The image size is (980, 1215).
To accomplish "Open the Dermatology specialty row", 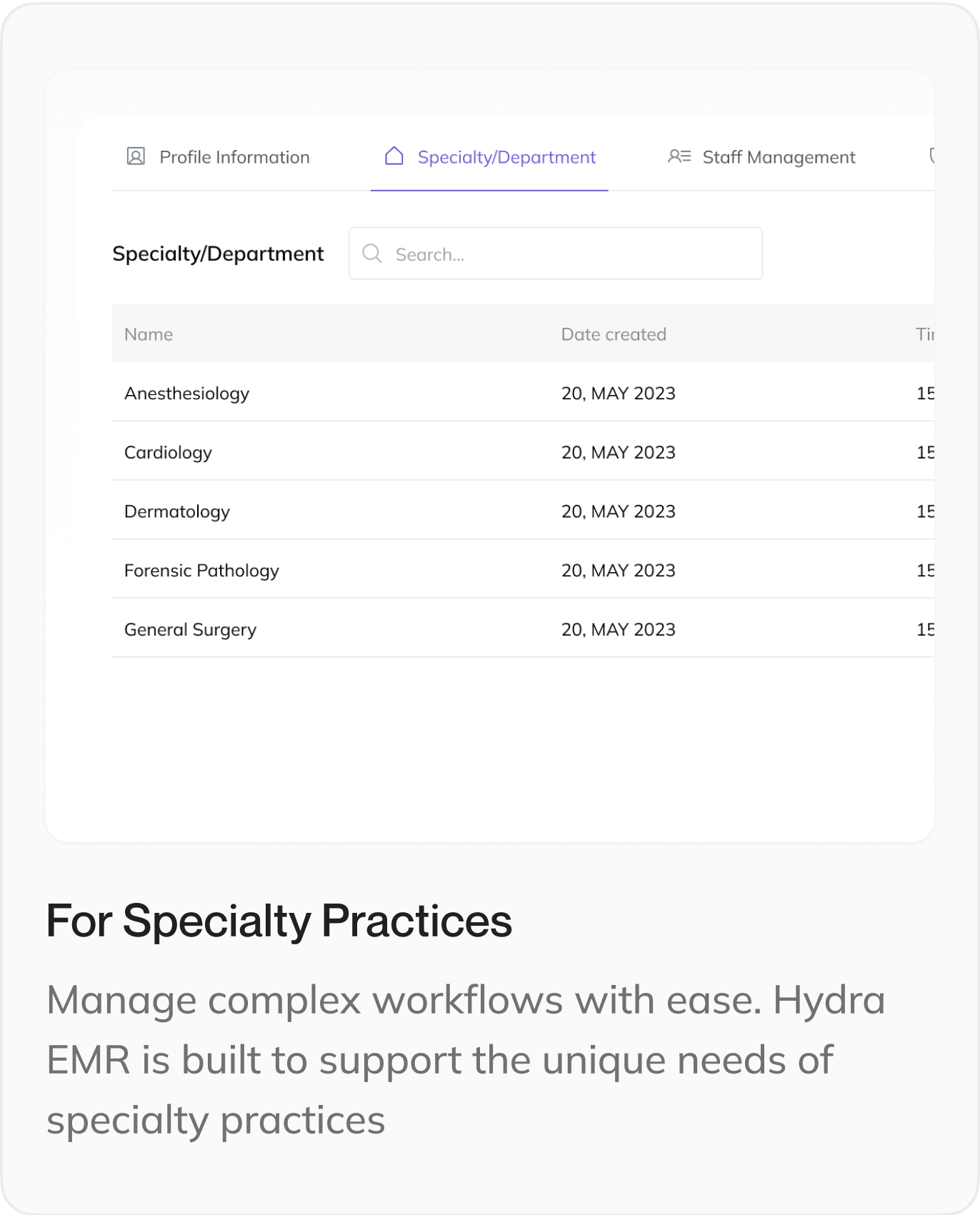I will pyautogui.click(x=177, y=512).
